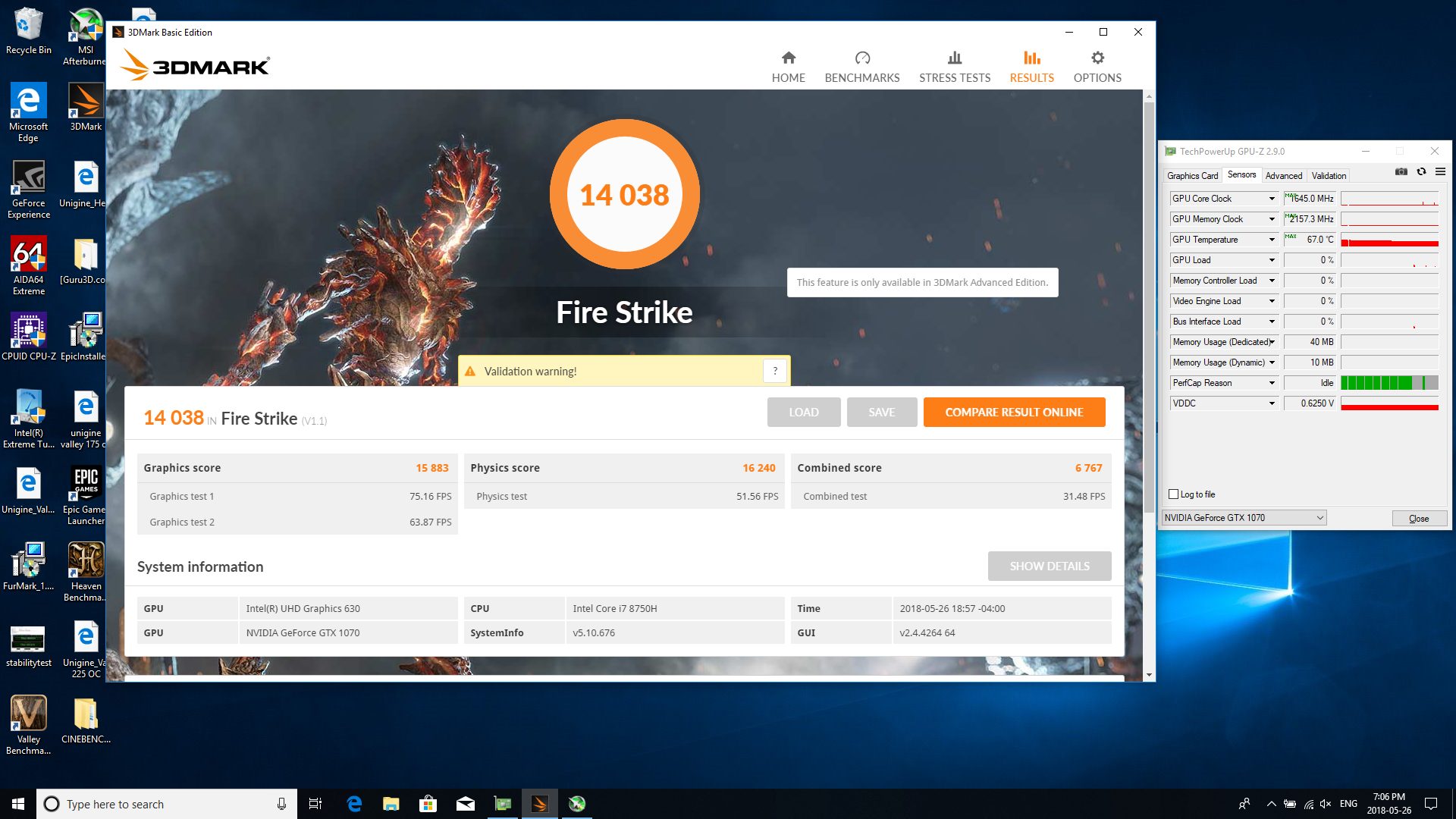Expand Video Engine Load dropdown
1456x819 pixels.
[x=1272, y=301]
